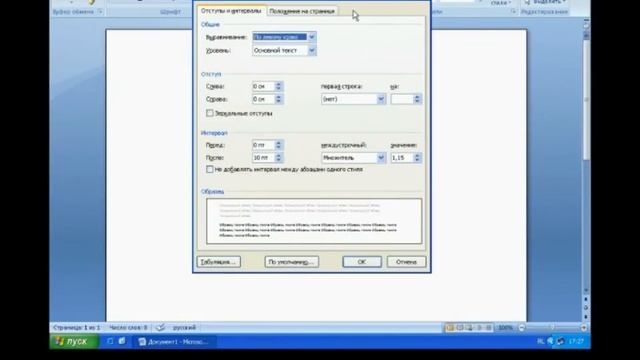Click the Табуляция button

pos(219,262)
